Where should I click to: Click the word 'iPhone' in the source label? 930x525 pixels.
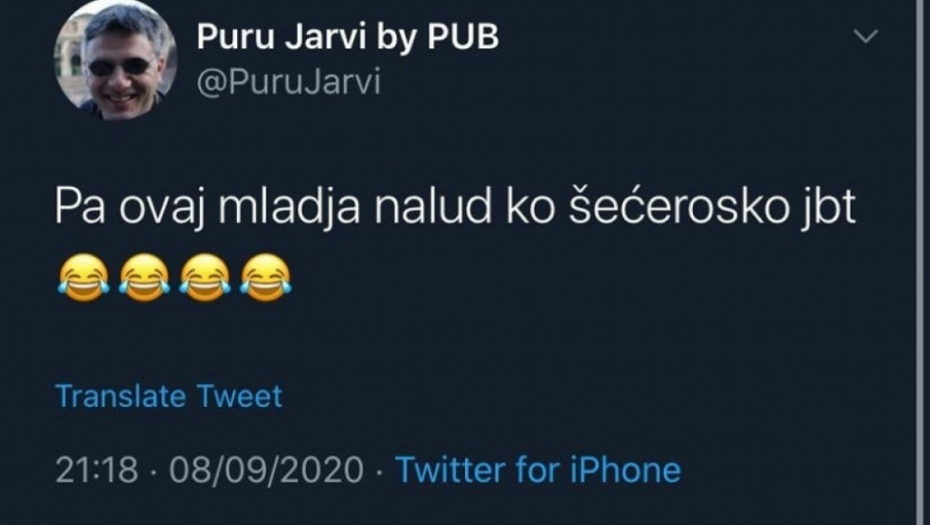[x=625, y=470]
